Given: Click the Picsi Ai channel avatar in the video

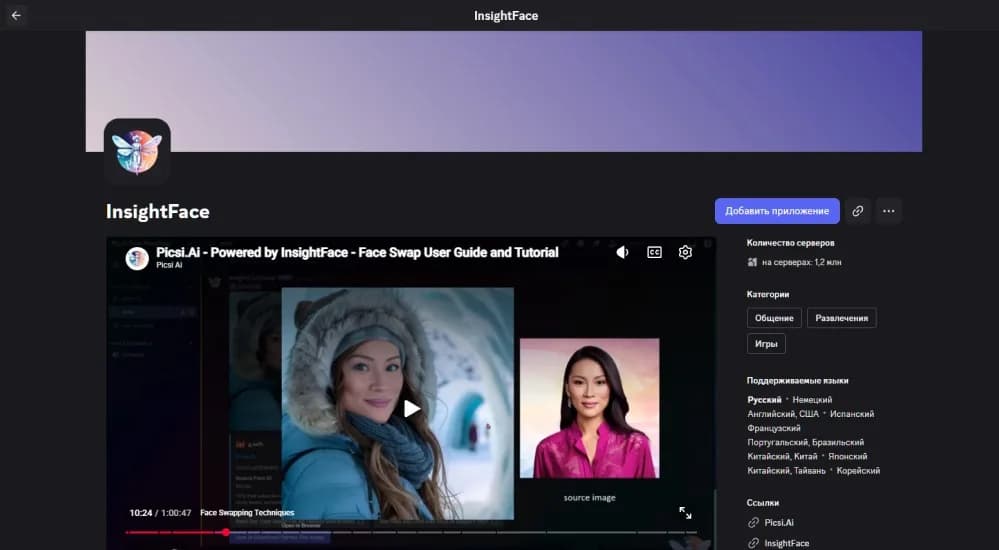Looking at the screenshot, I should coord(137,258).
